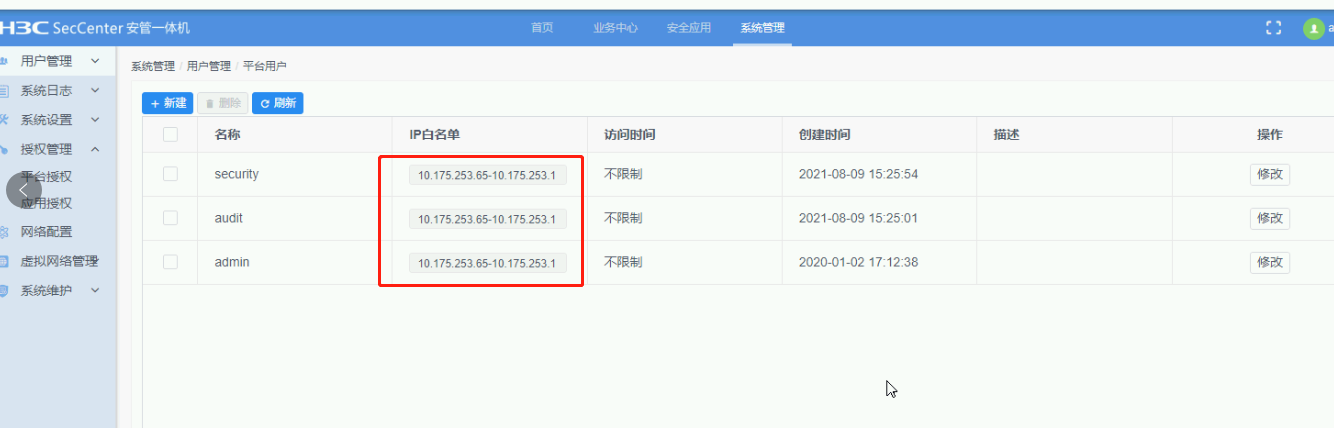Click the 新建 button
1334x428 pixels.
[x=168, y=103]
